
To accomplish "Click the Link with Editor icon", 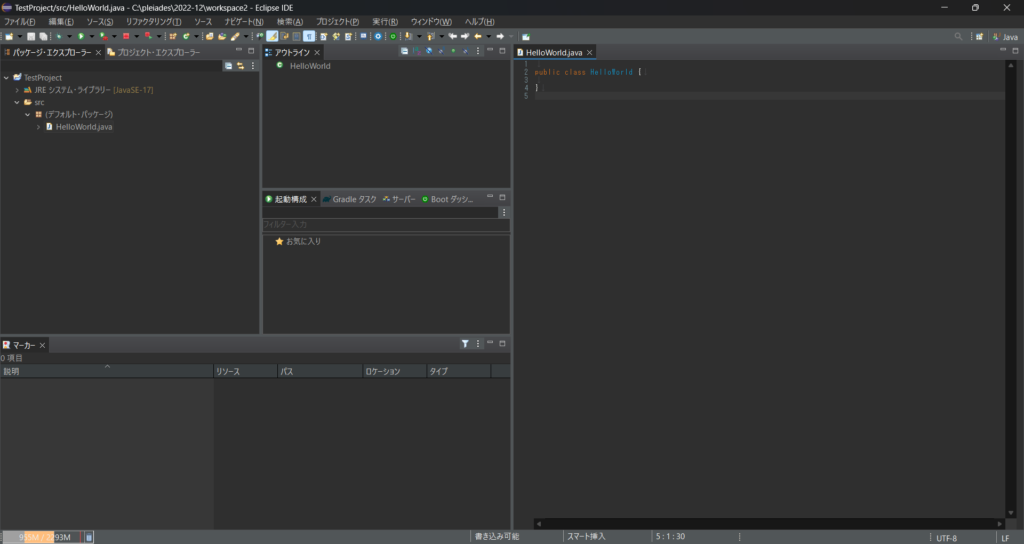I will (x=240, y=66).
